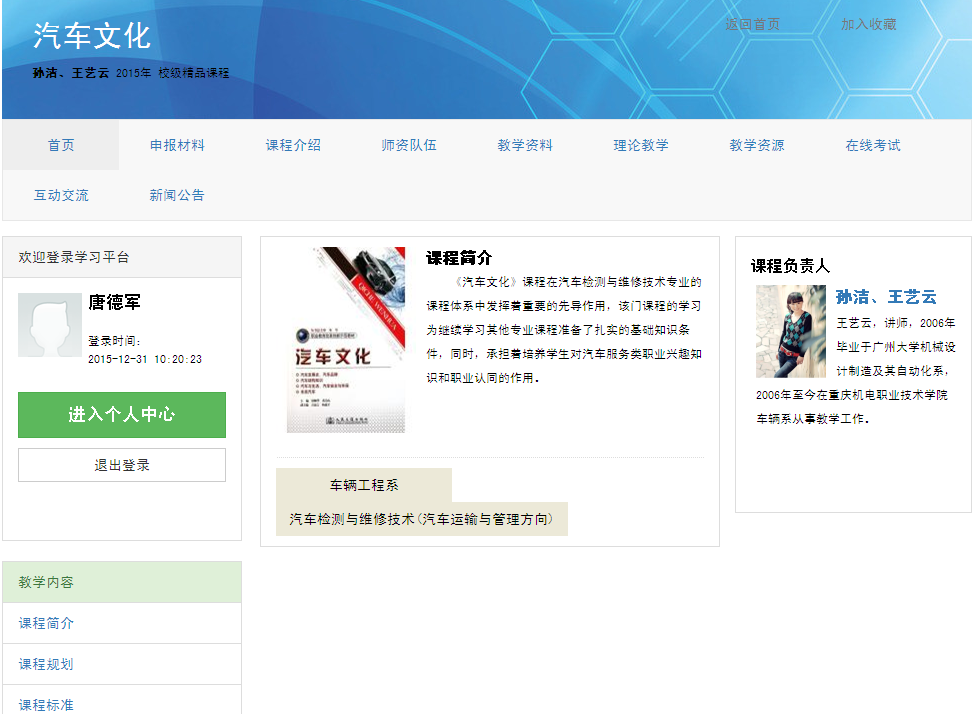Click the 课程简介 heading in center panel
The height and width of the screenshot is (714, 973).
[x=459, y=257]
